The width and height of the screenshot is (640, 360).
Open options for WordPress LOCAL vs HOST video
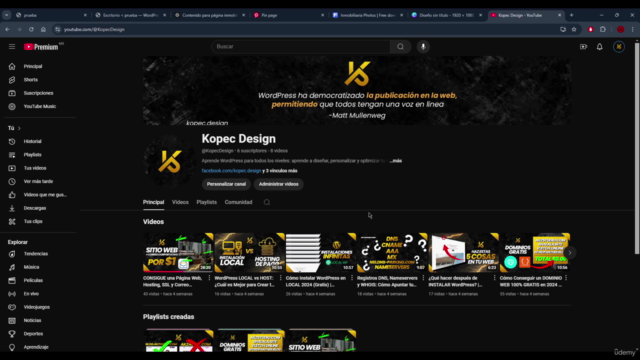pos(280,278)
